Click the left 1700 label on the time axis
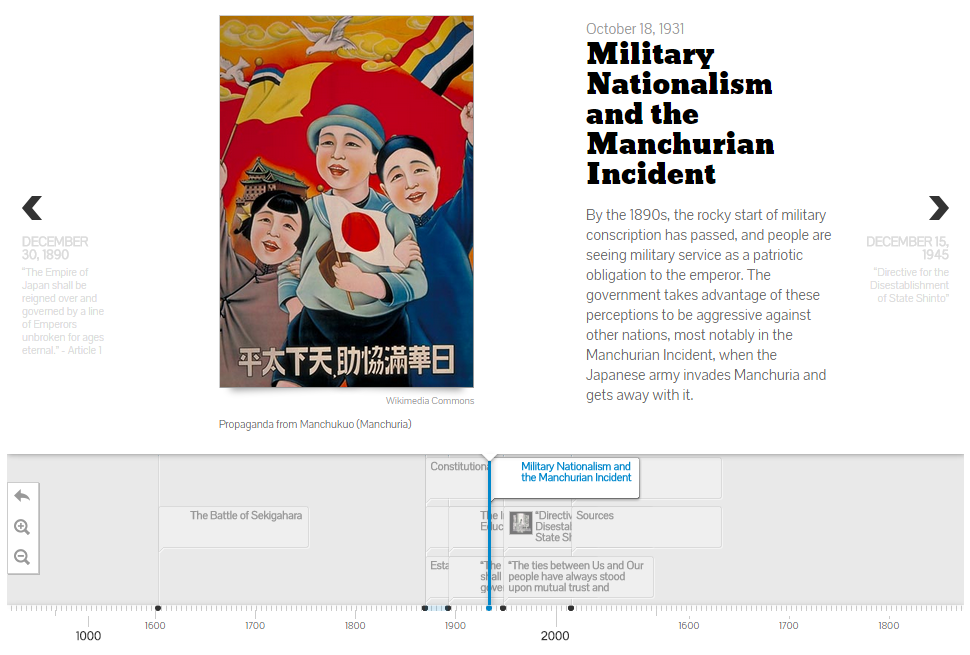This screenshot has width=970, height=655. (x=255, y=625)
